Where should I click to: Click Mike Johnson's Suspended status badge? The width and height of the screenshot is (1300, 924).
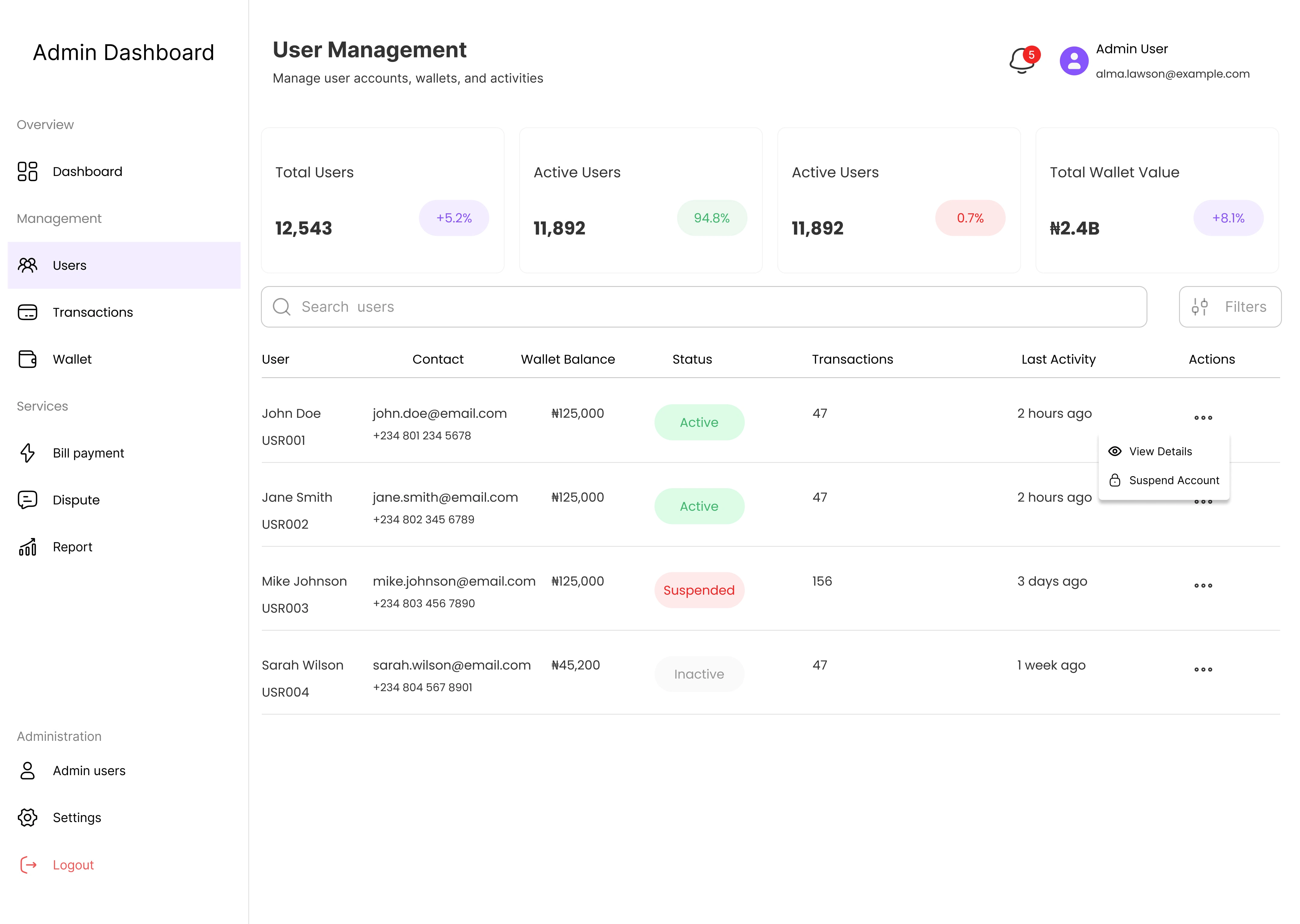[699, 590]
